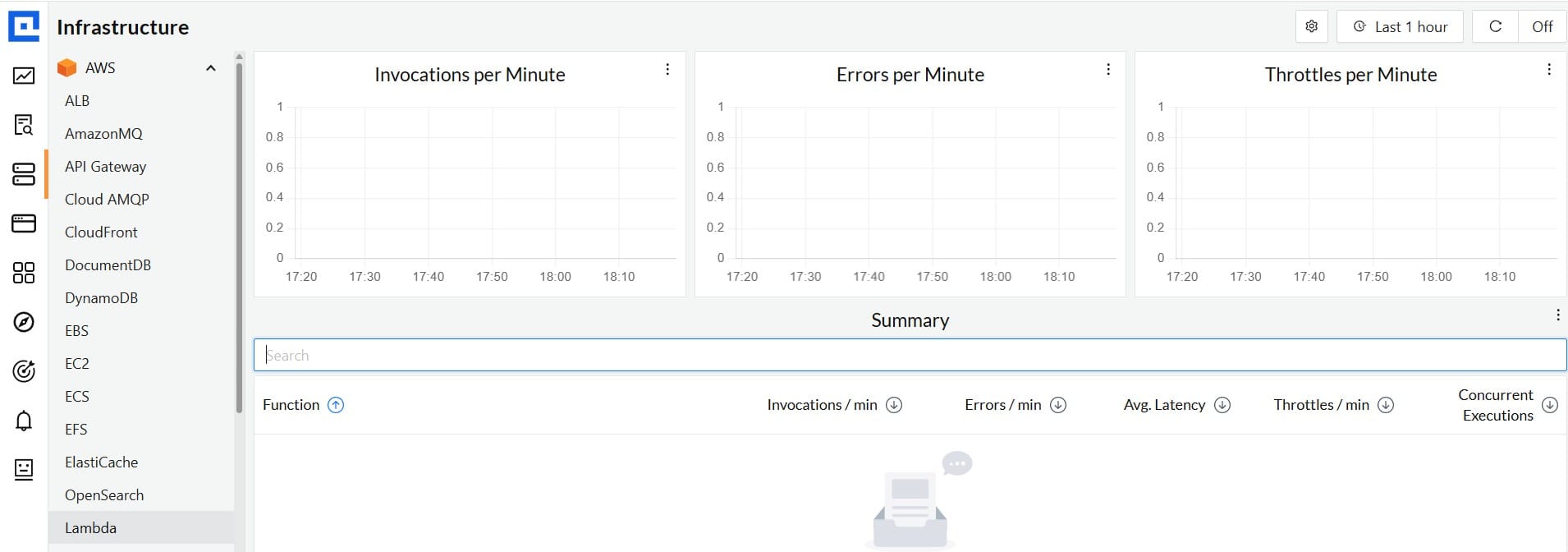Image resolution: width=1568 pixels, height=552 pixels.
Task: Click the Avg. Latency column header
Action: pos(1164,405)
